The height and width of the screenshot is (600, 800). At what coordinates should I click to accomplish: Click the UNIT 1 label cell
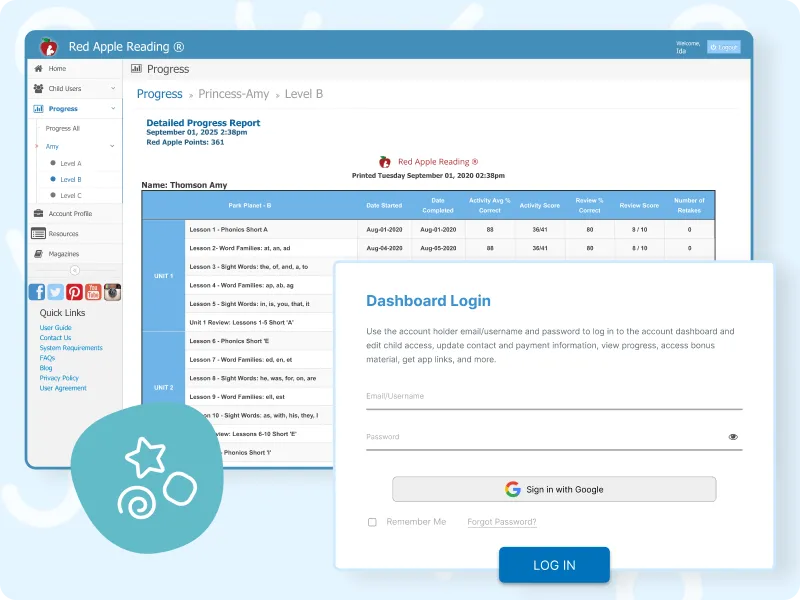[163, 276]
